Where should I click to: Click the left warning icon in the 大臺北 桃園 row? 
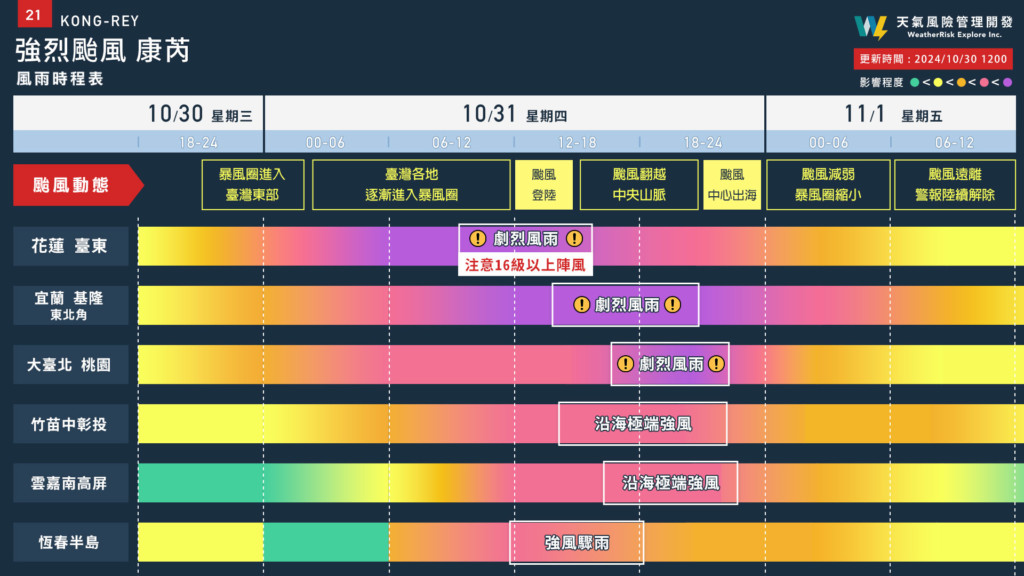[x=626, y=364]
